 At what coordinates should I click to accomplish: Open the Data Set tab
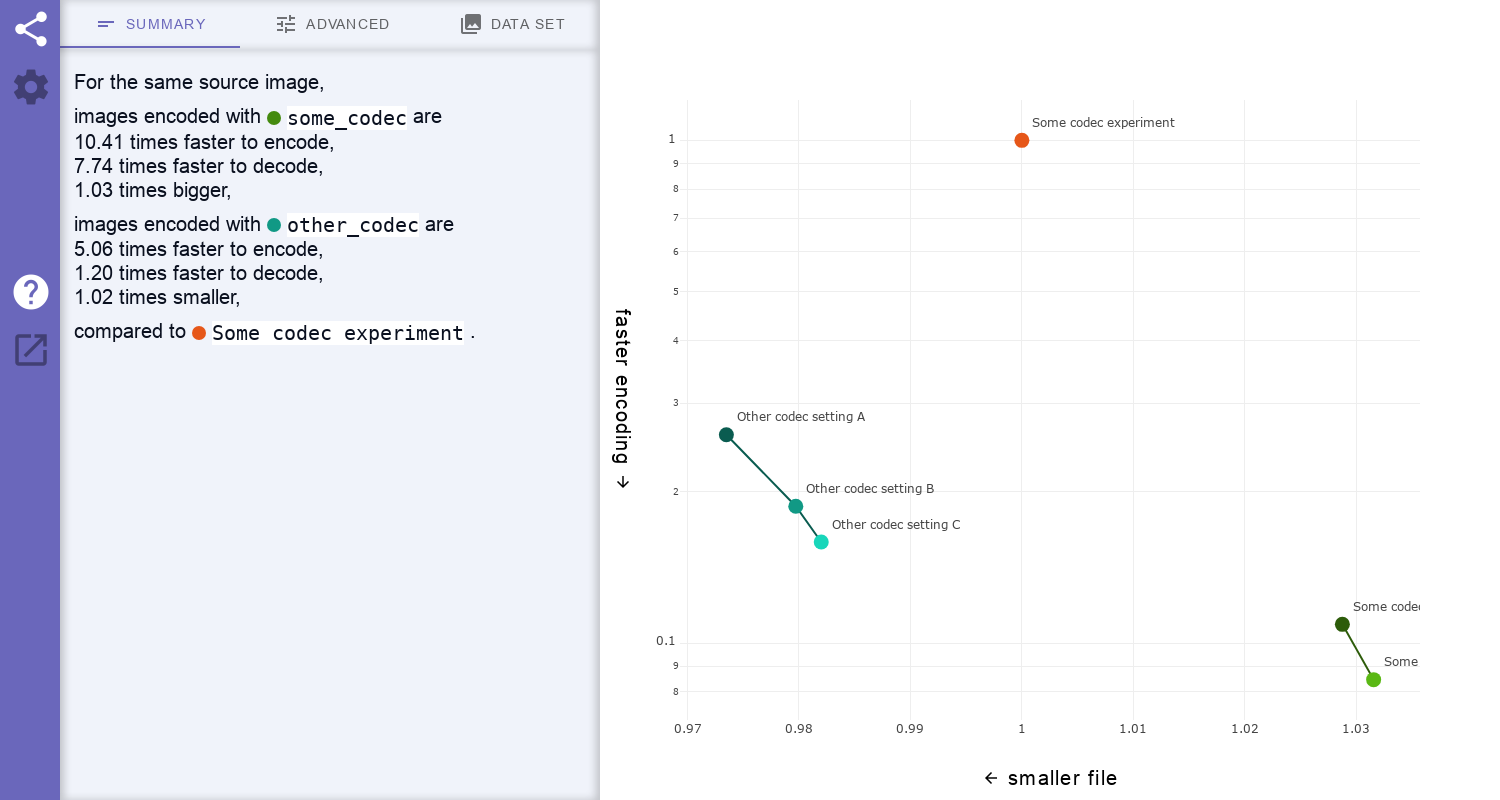point(512,24)
